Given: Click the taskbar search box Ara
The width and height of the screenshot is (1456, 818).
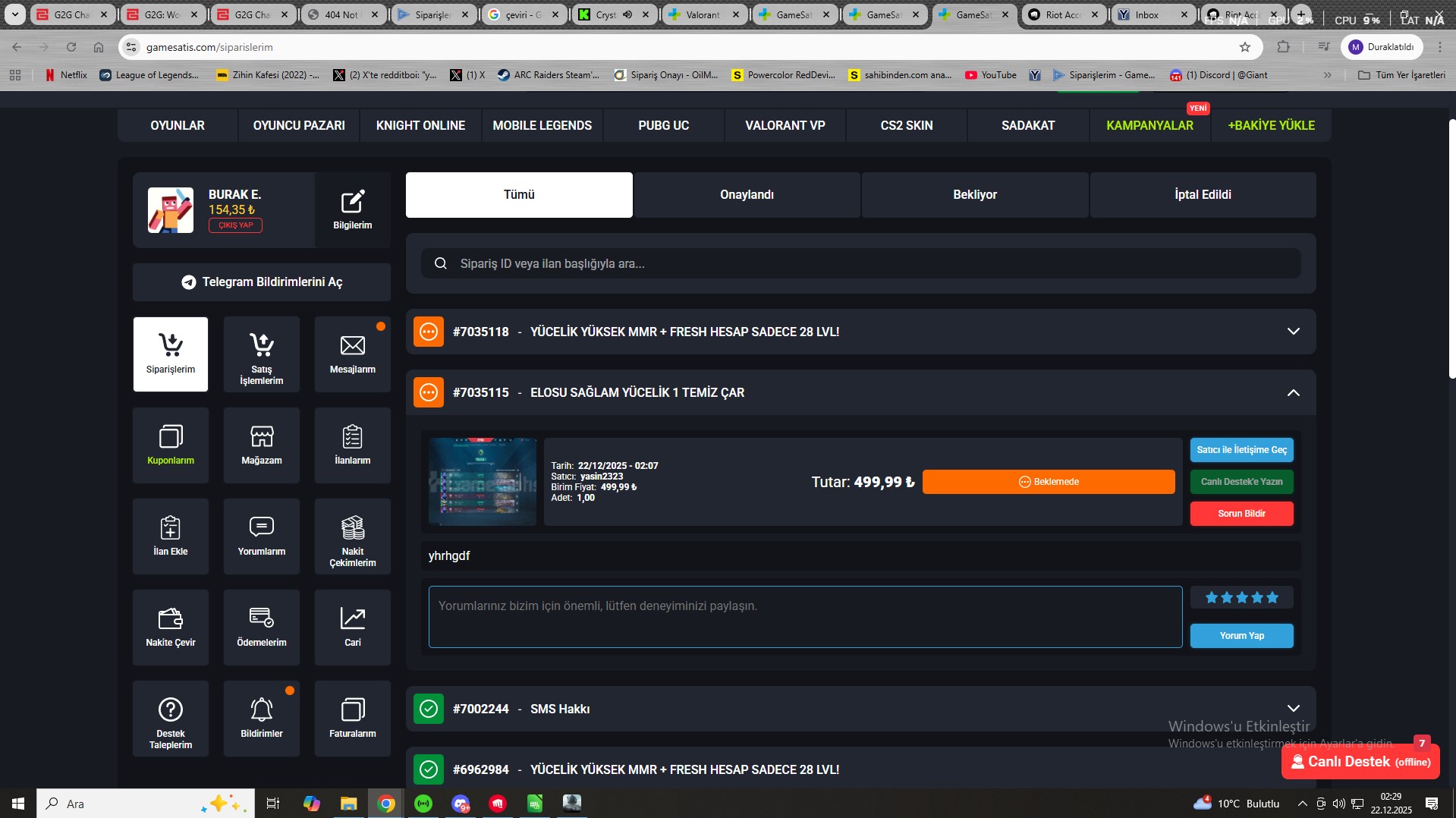Looking at the screenshot, I should [144, 804].
